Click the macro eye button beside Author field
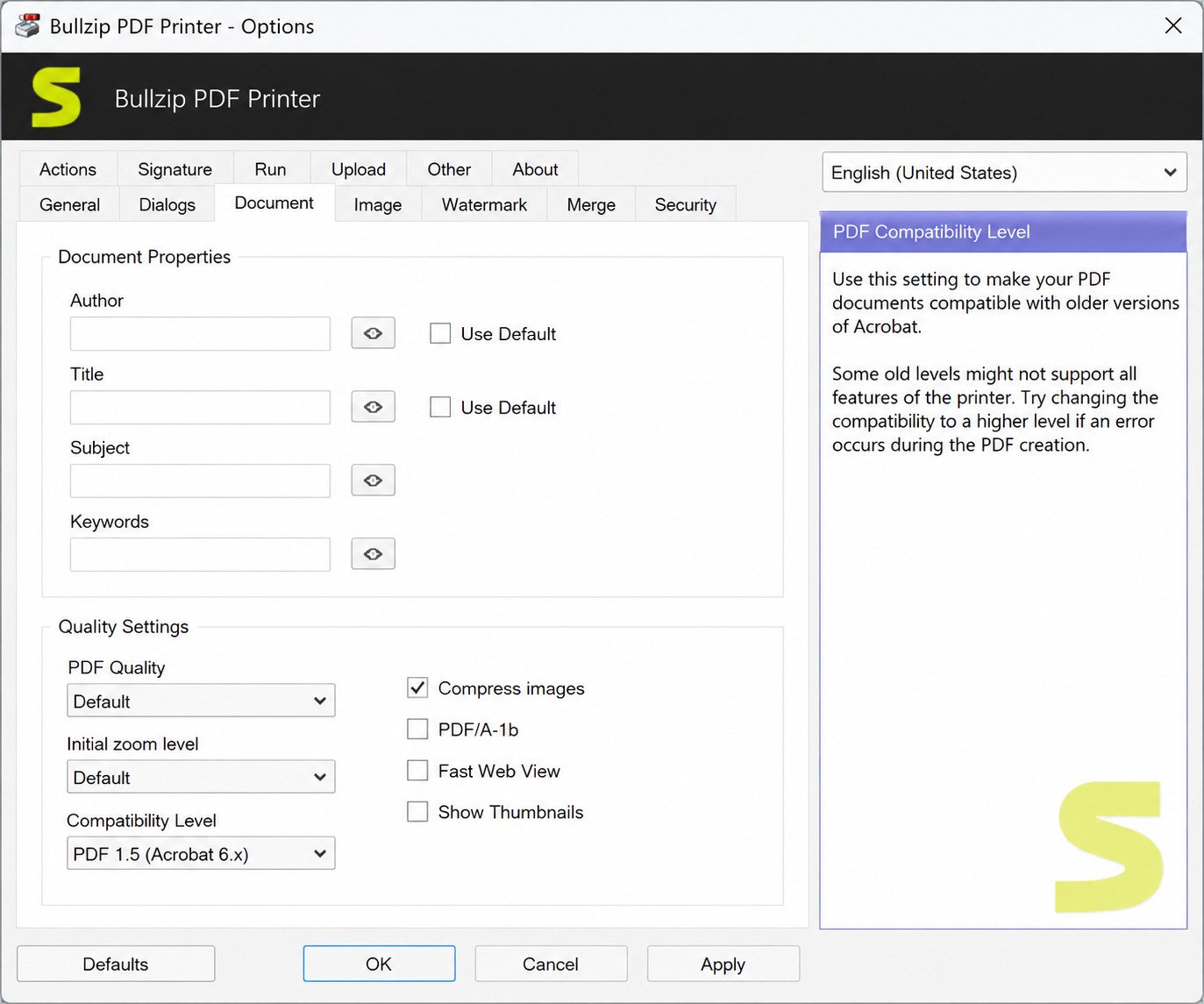The image size is (1204, 1004). coord(373,333)
